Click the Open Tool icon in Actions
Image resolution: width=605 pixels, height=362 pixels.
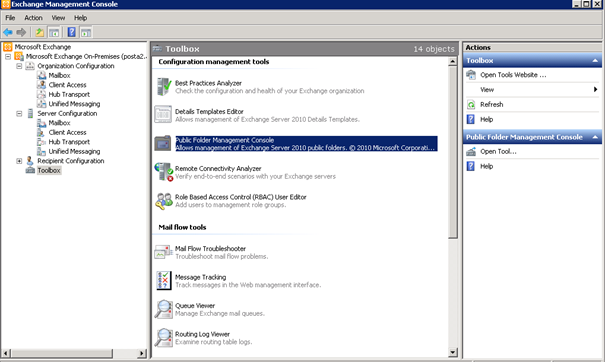(471, 152)
